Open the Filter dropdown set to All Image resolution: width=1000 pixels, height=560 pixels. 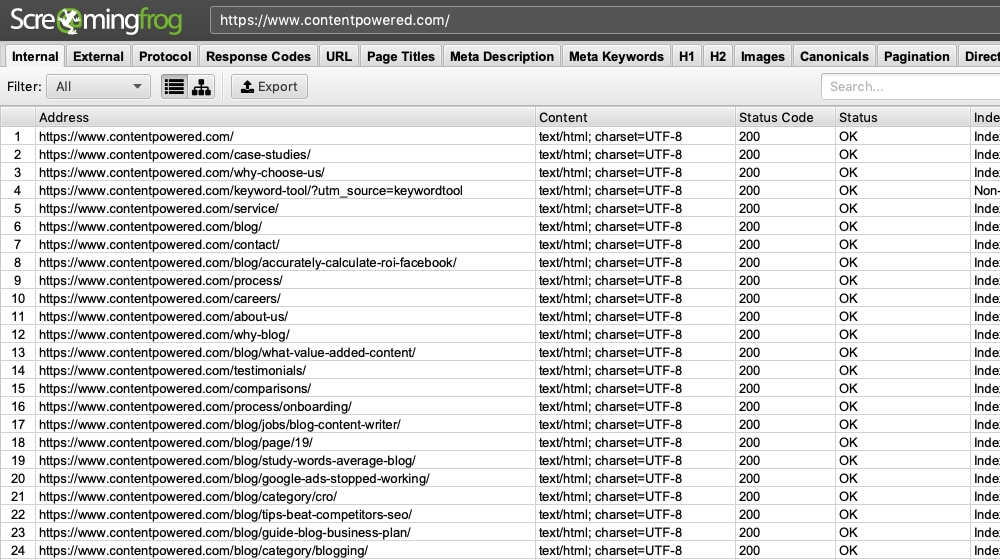point(99,87)
